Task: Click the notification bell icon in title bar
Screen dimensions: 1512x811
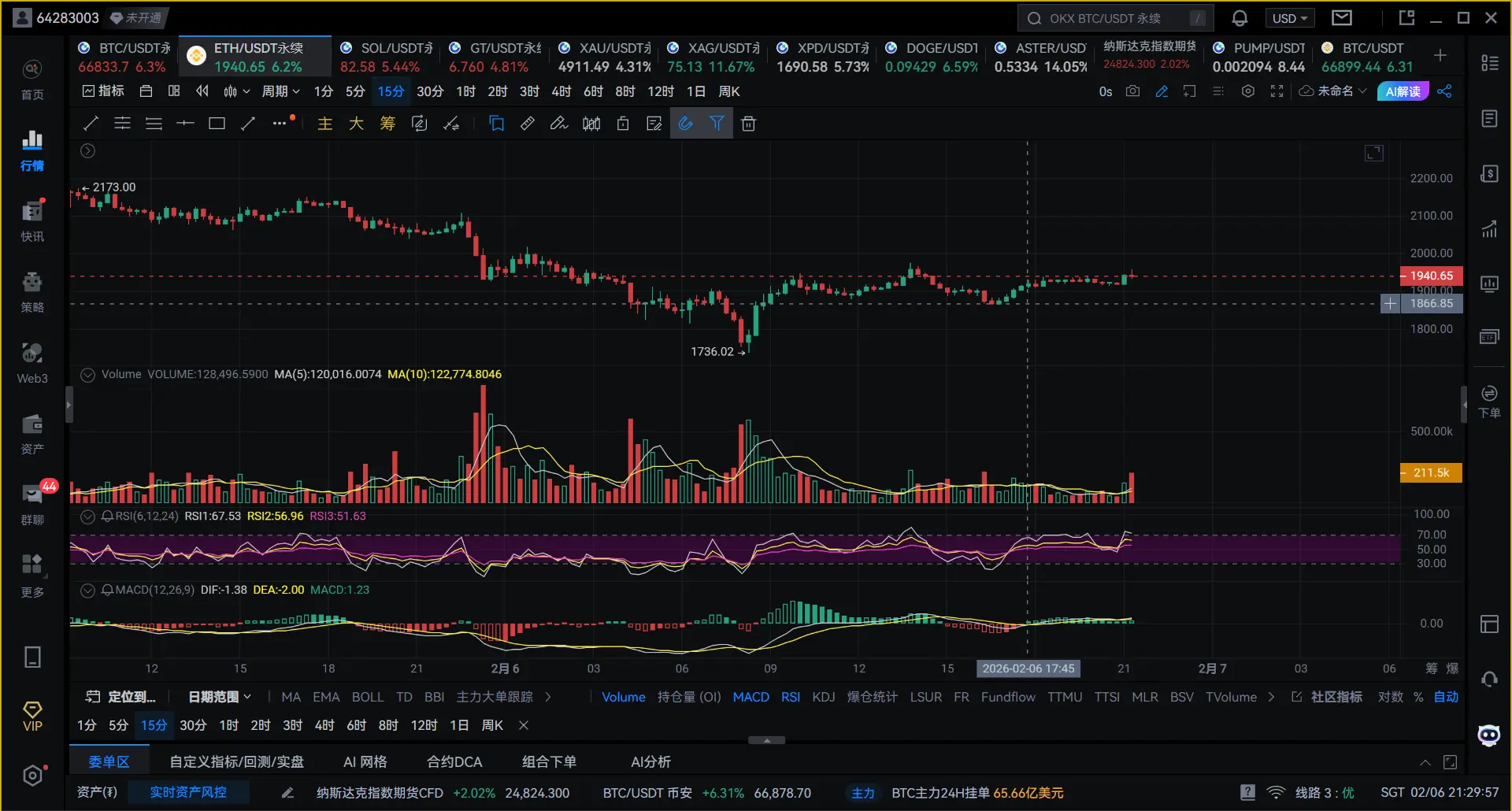Action: (x=1240, y=18)
